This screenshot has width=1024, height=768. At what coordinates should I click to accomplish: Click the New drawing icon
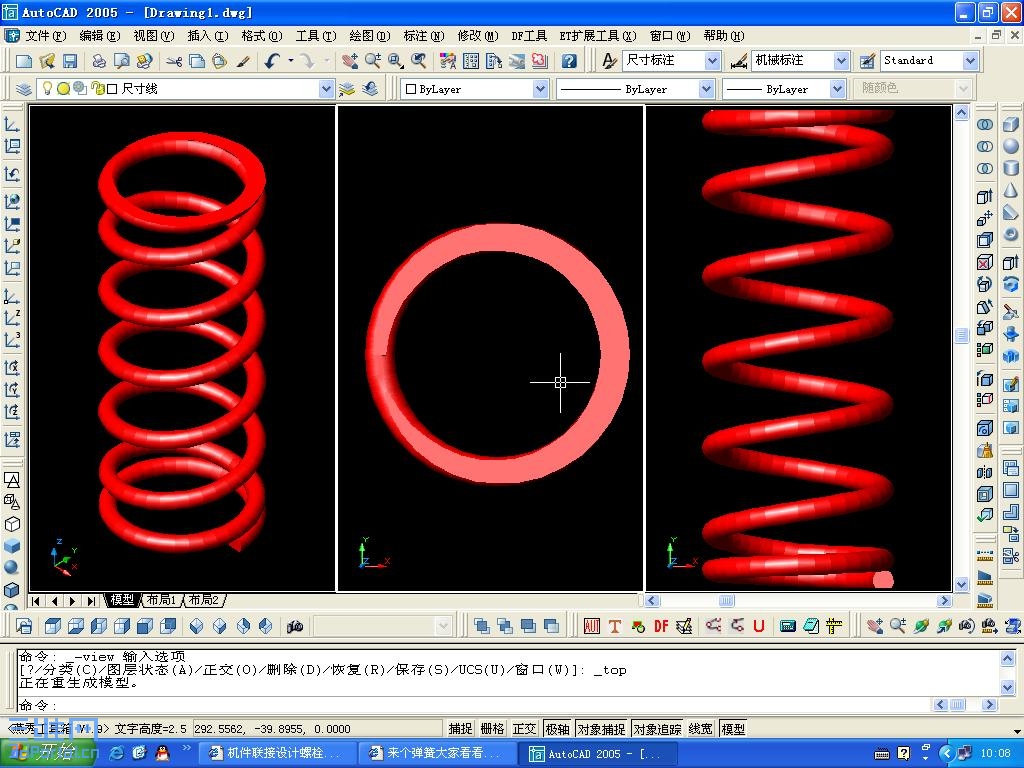tap(24, 61)
